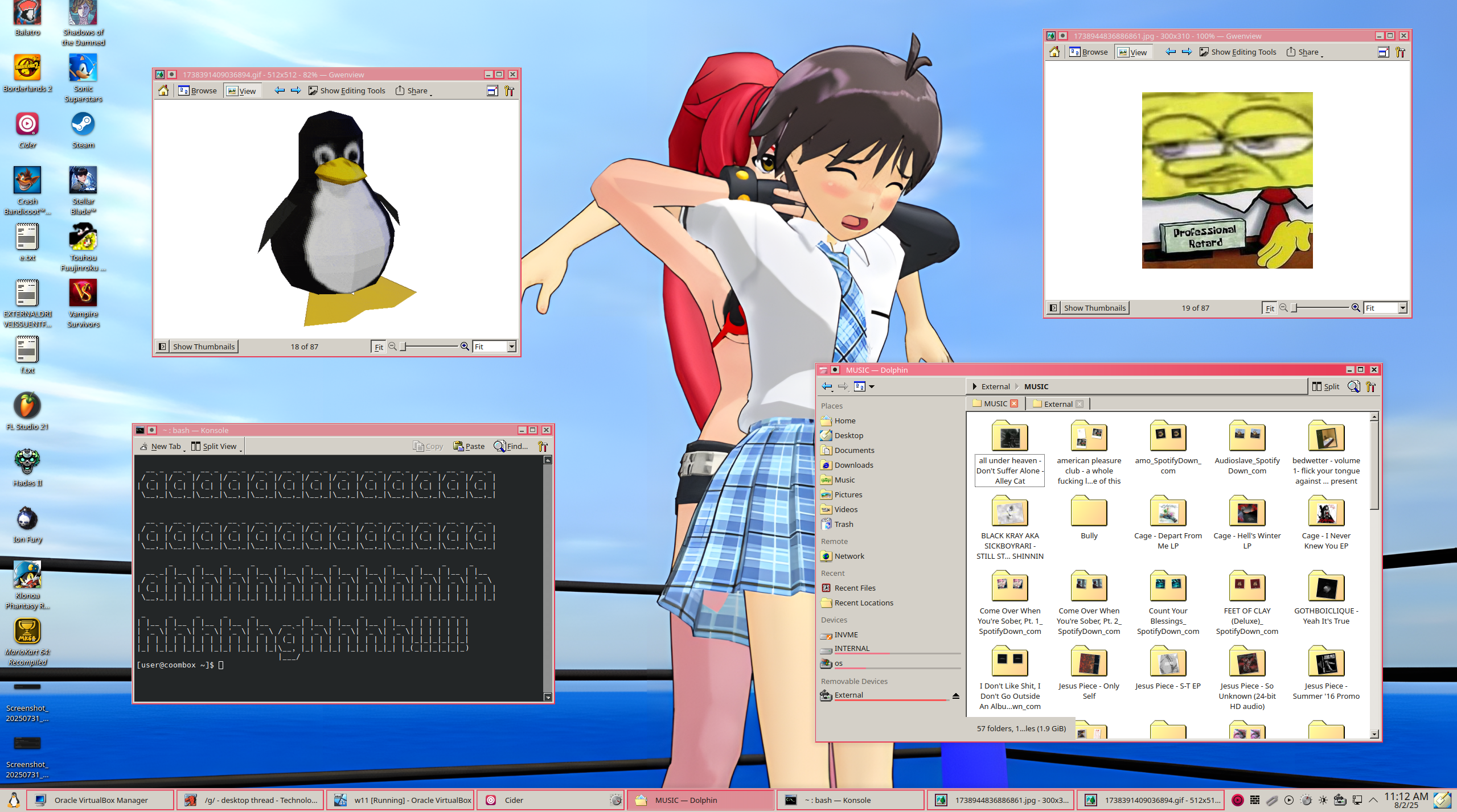Open Konsole configure tools icon

(x=543, y=446)
